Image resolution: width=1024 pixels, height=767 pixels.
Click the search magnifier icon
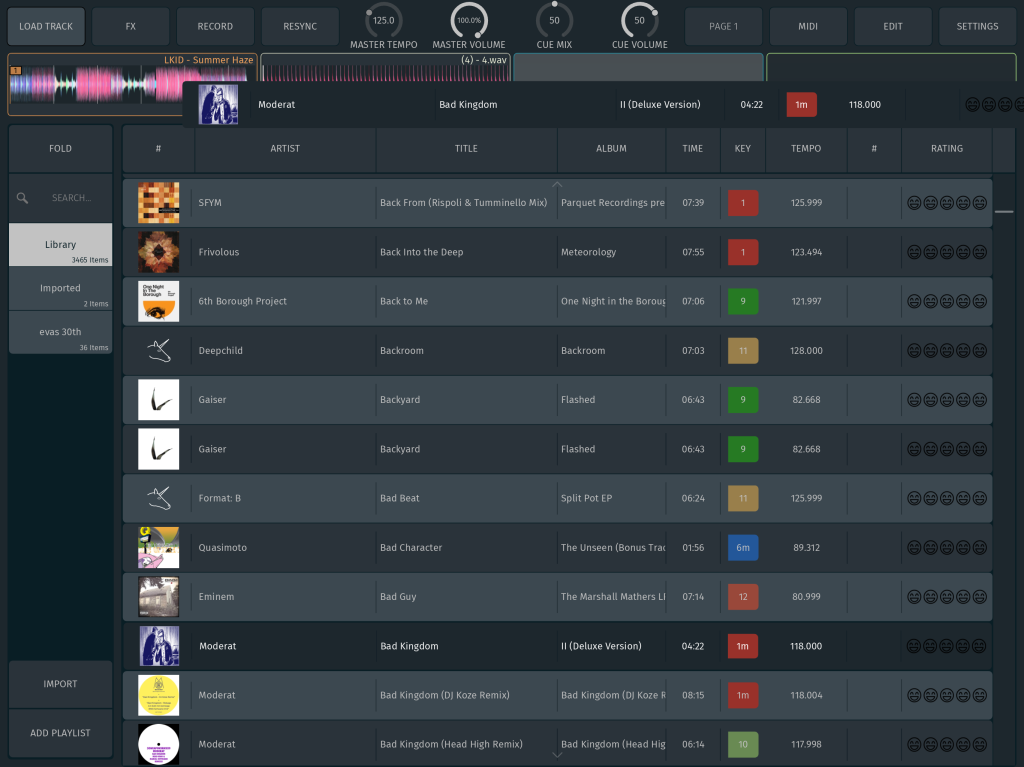[x=23, y=198]
